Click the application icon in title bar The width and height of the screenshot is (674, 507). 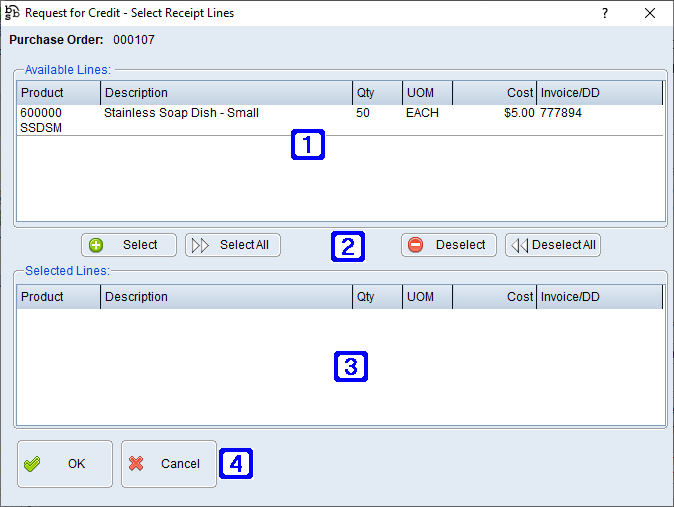click(13, 13)
